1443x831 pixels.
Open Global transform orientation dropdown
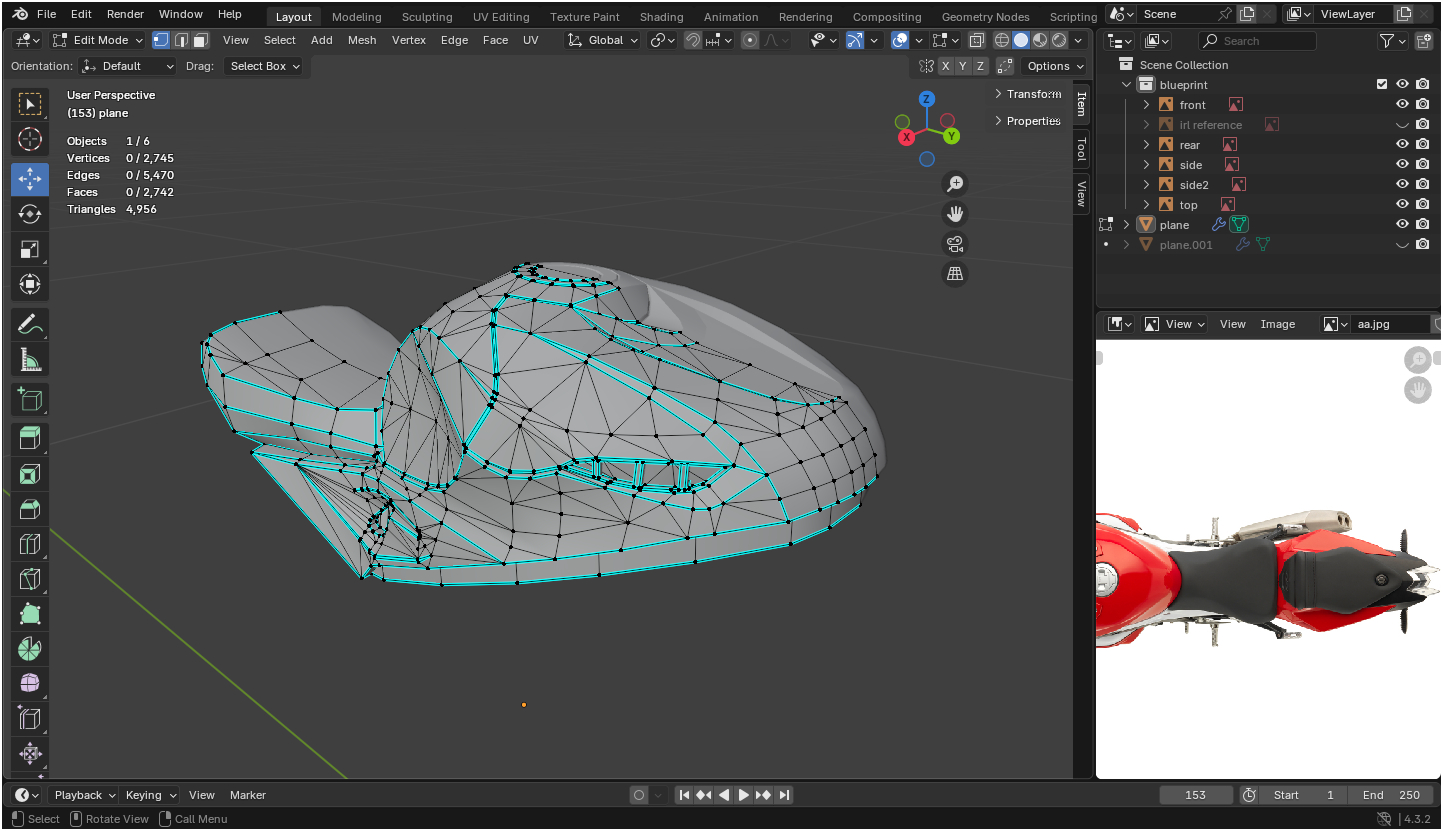603,40
